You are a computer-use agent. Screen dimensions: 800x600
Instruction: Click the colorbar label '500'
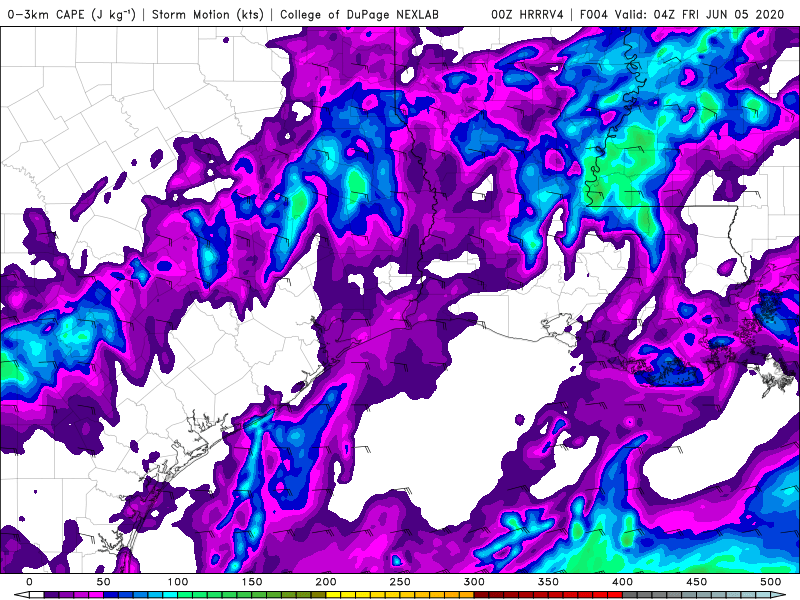(x=770, y=582)
